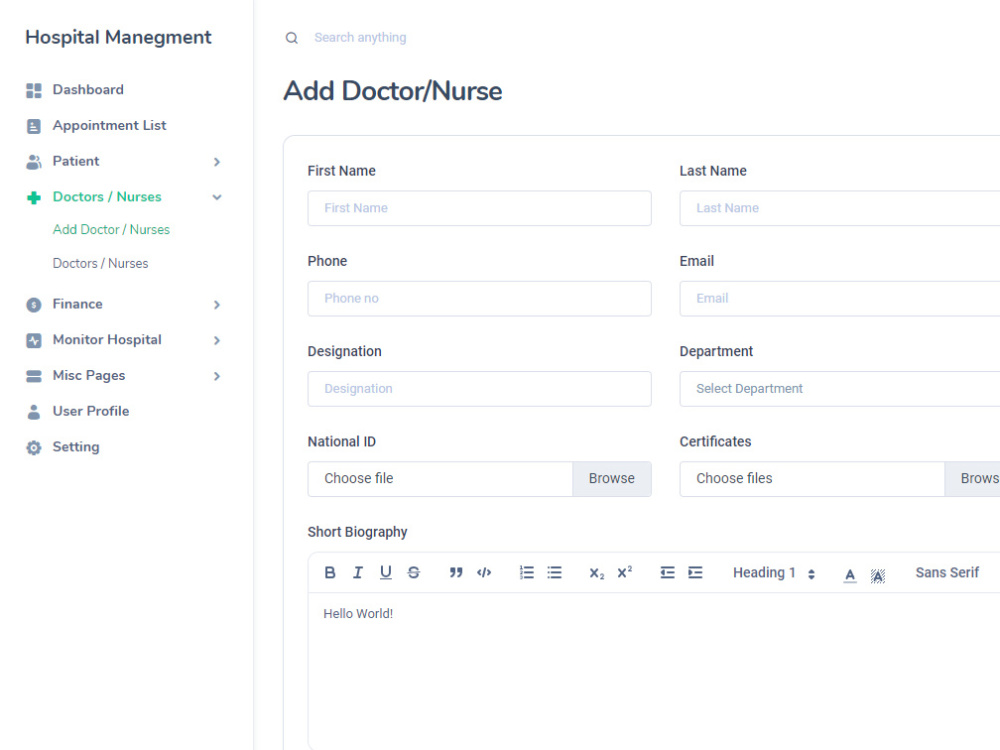This screenshot has height=750, width=1000.
Task: Open the text color picker in the editor
Action: pos(849,573)
